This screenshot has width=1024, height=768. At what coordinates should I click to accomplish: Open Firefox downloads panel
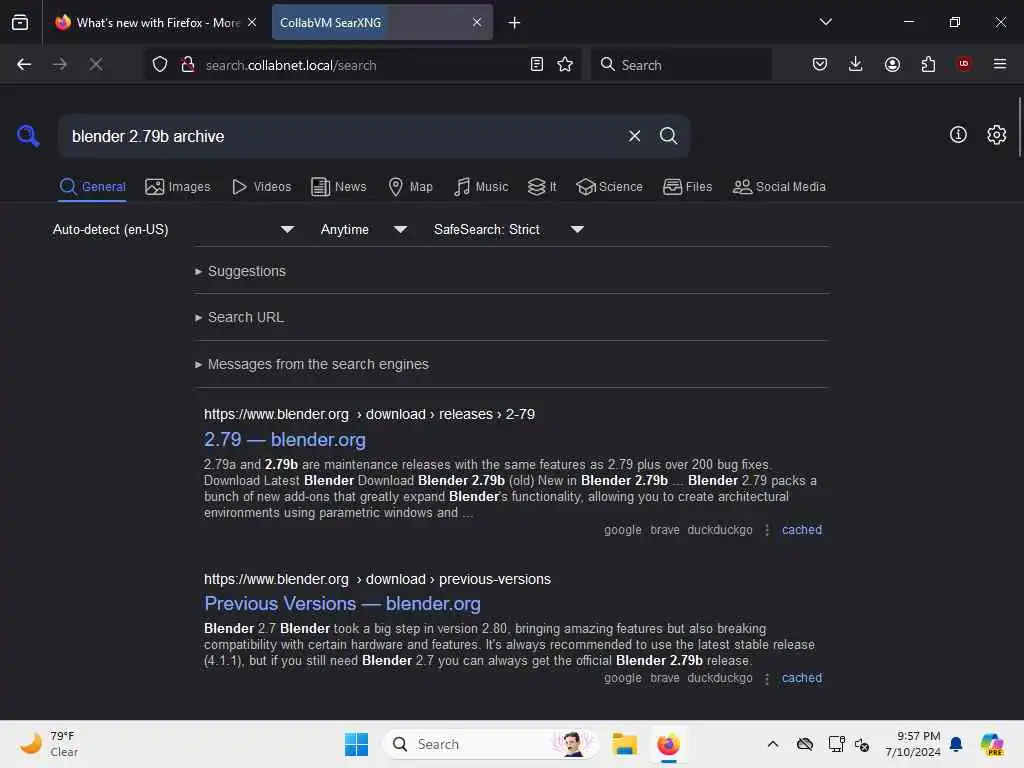[856, 64]
